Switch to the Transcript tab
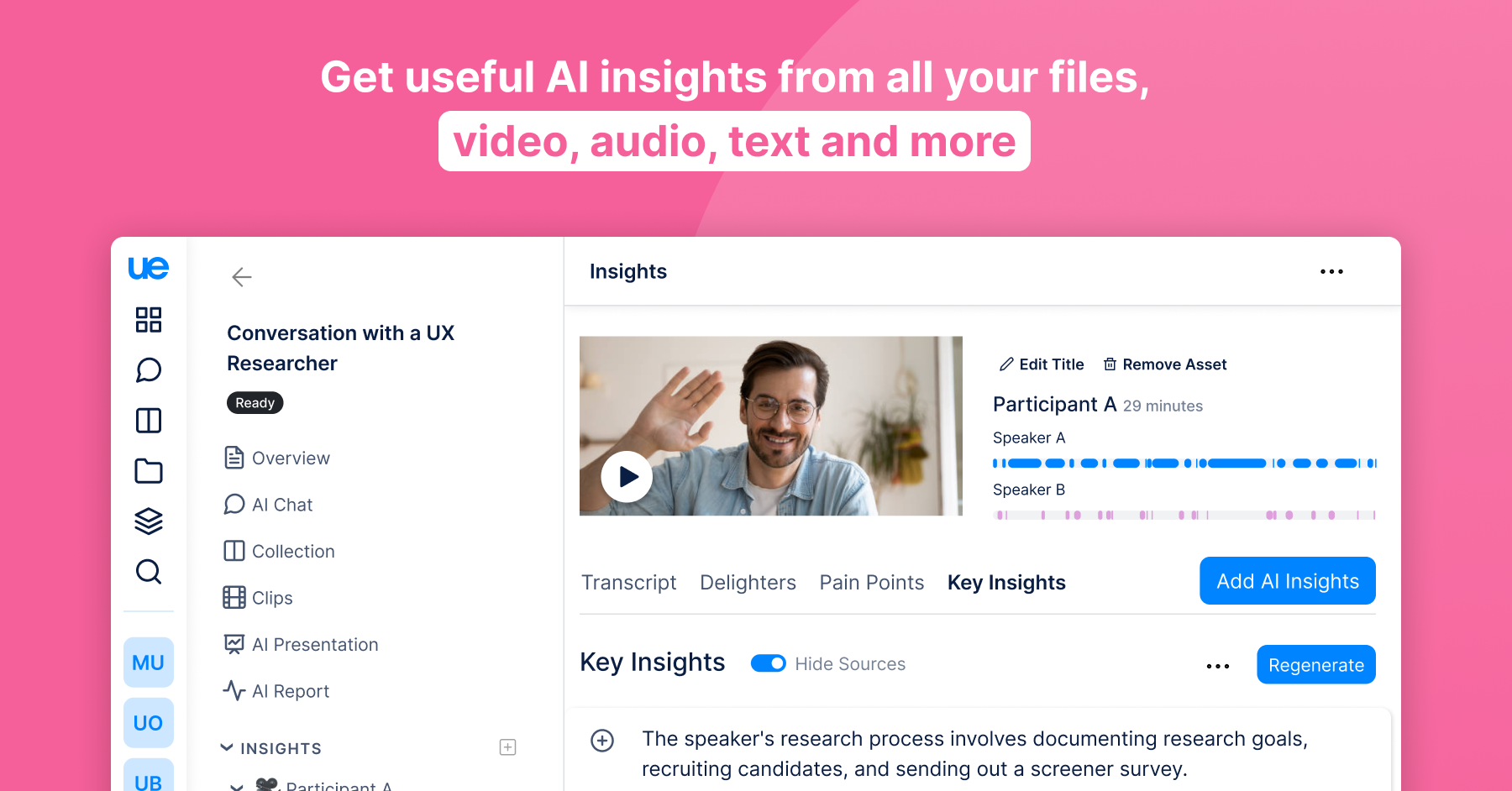1512x791 pixels. [x=628, y=583]
